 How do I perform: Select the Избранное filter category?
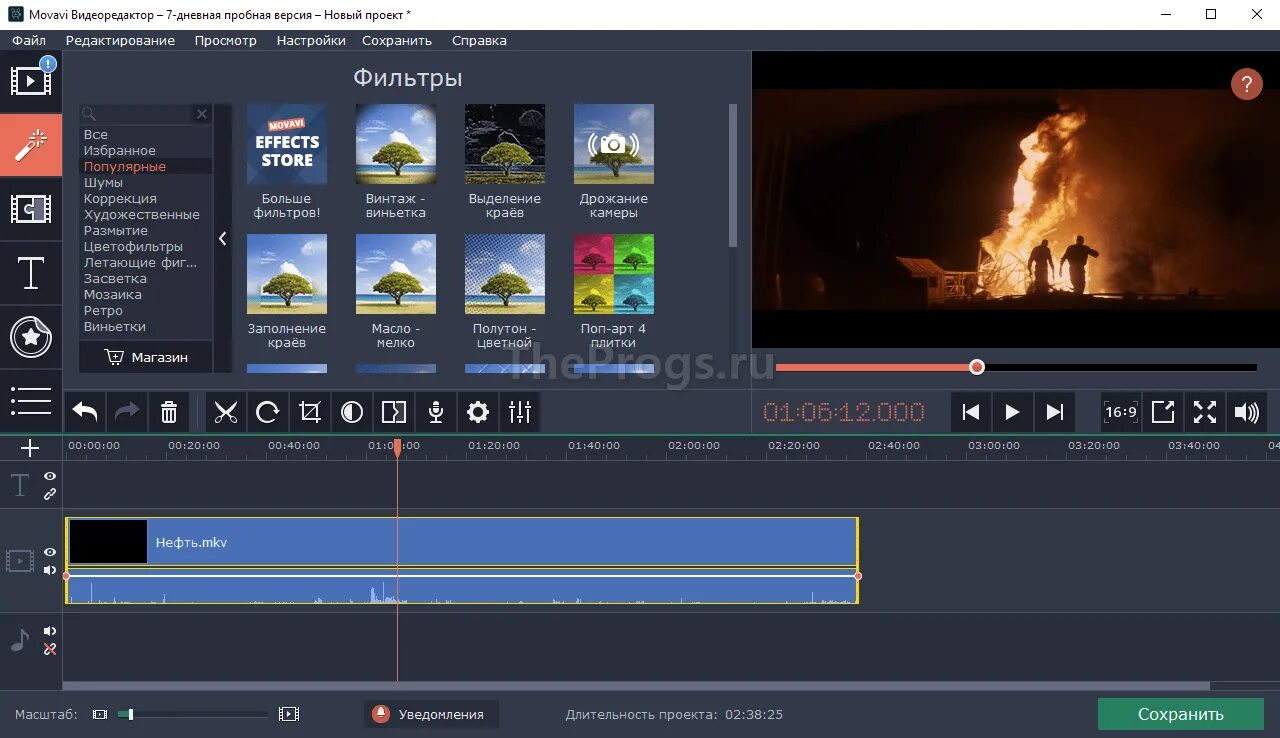click(120, 151)
